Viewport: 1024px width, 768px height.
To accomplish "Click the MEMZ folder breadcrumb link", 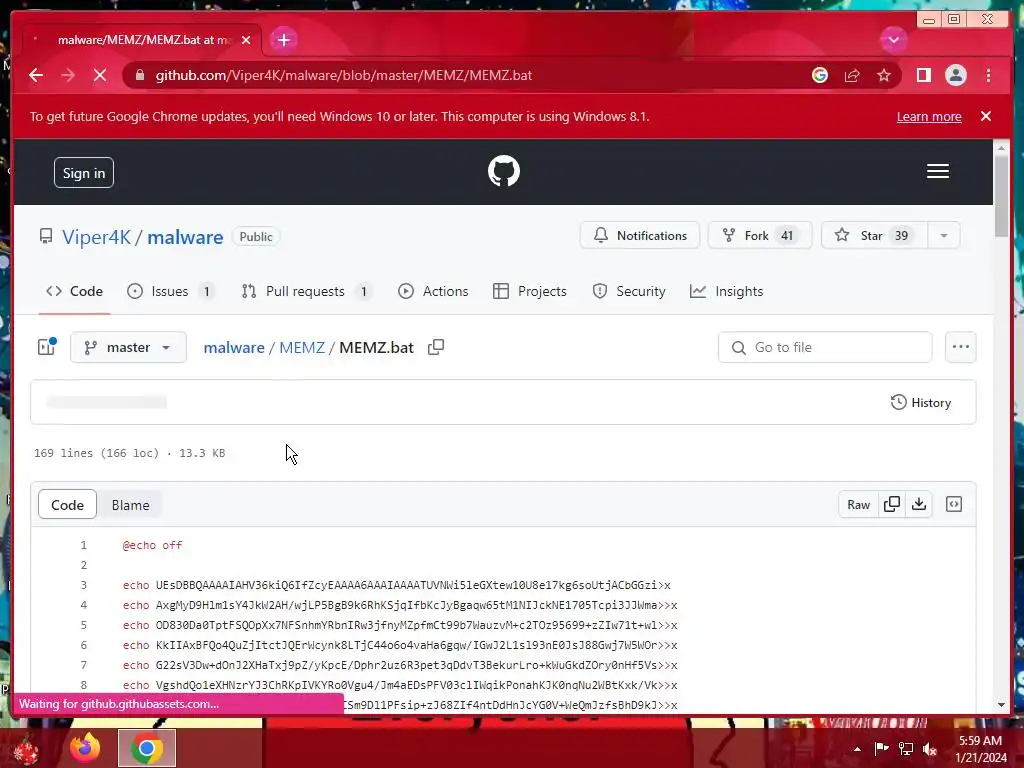I will (302, 347).
